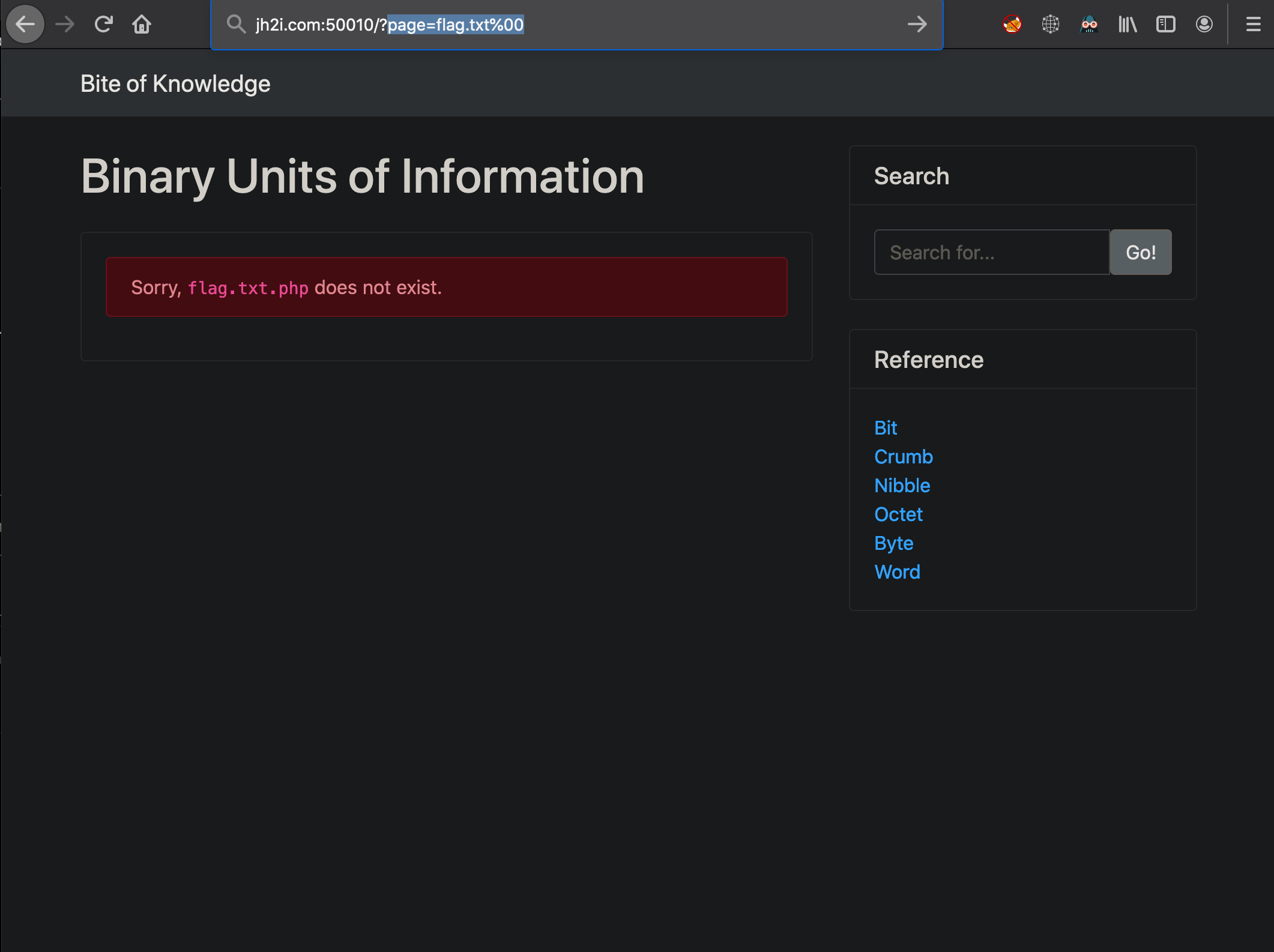Select the Octet reference link
Viewport: 1274px width, 952px height.
898,514
